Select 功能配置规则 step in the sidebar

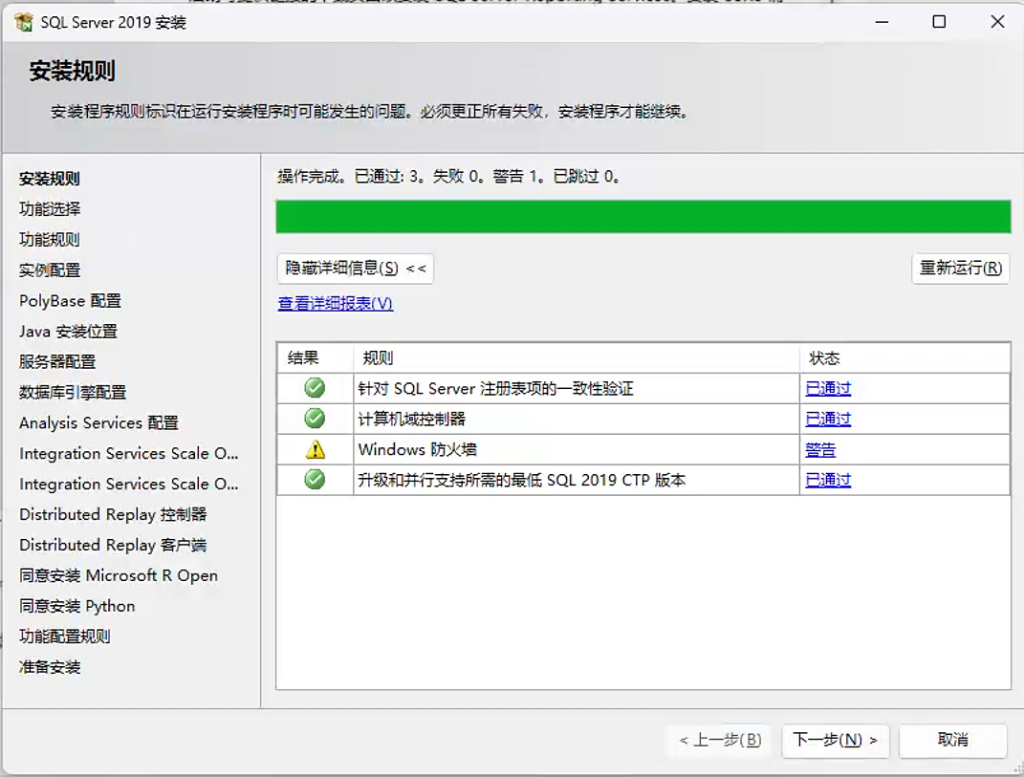[x=65, y=637]
